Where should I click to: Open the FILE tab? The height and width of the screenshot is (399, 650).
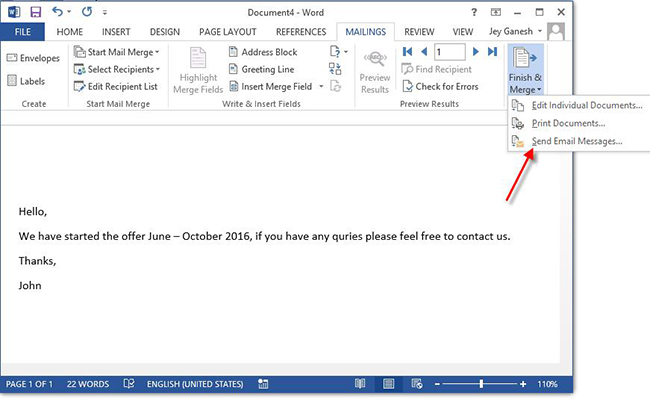coord(22,32)
